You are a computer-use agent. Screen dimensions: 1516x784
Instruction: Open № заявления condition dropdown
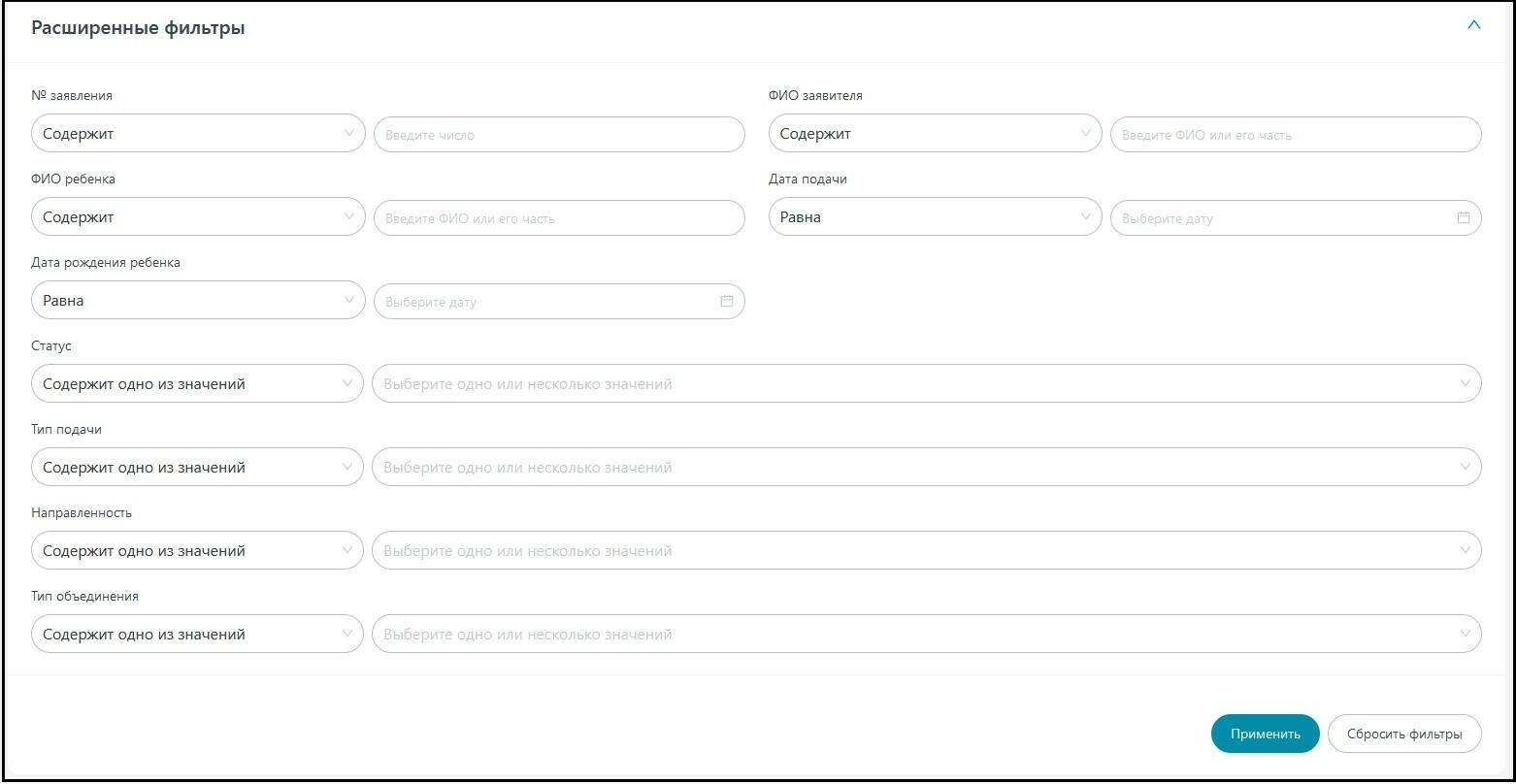(x=198, y=135)
